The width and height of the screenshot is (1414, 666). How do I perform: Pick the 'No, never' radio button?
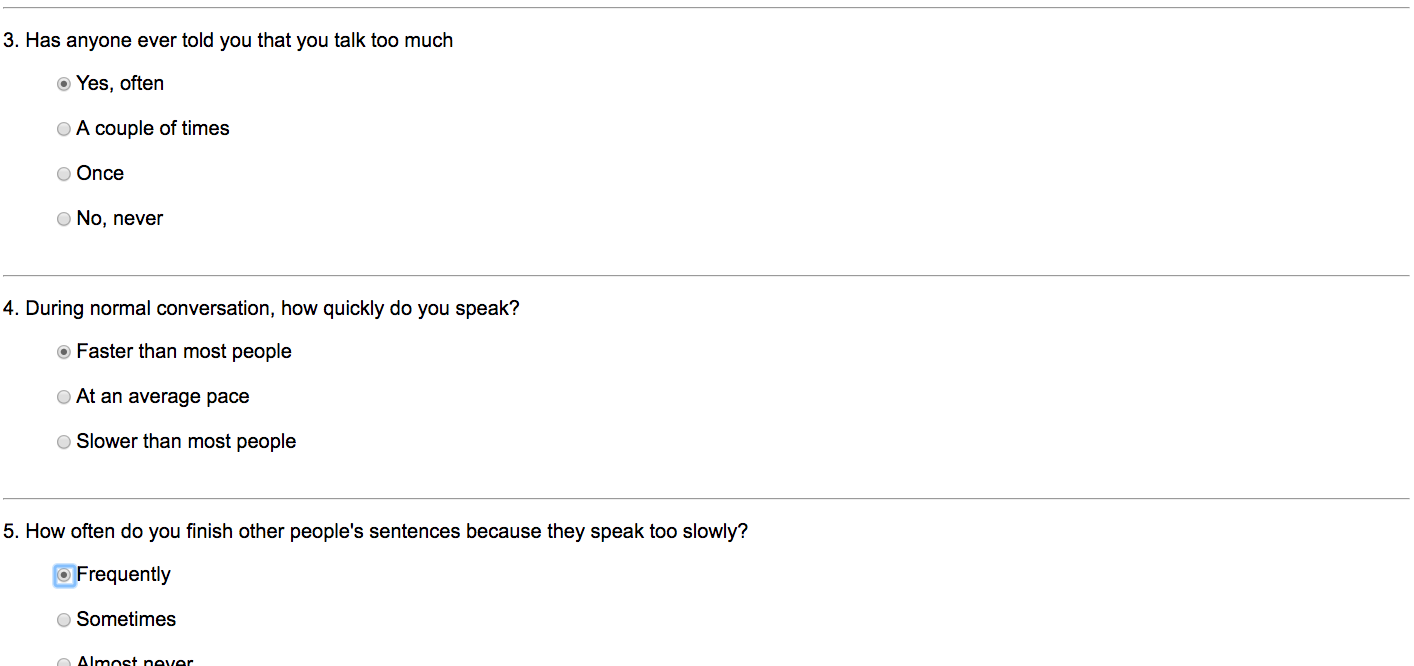[x=64, y=219]
